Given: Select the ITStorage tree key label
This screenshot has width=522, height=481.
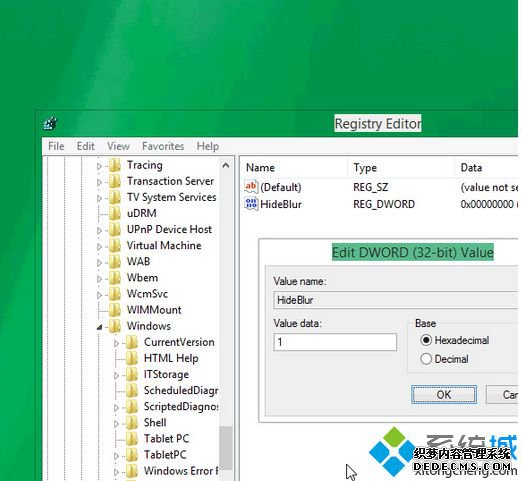Looking at the screenshot, I should pyautogui.click(x=166, y=374).
